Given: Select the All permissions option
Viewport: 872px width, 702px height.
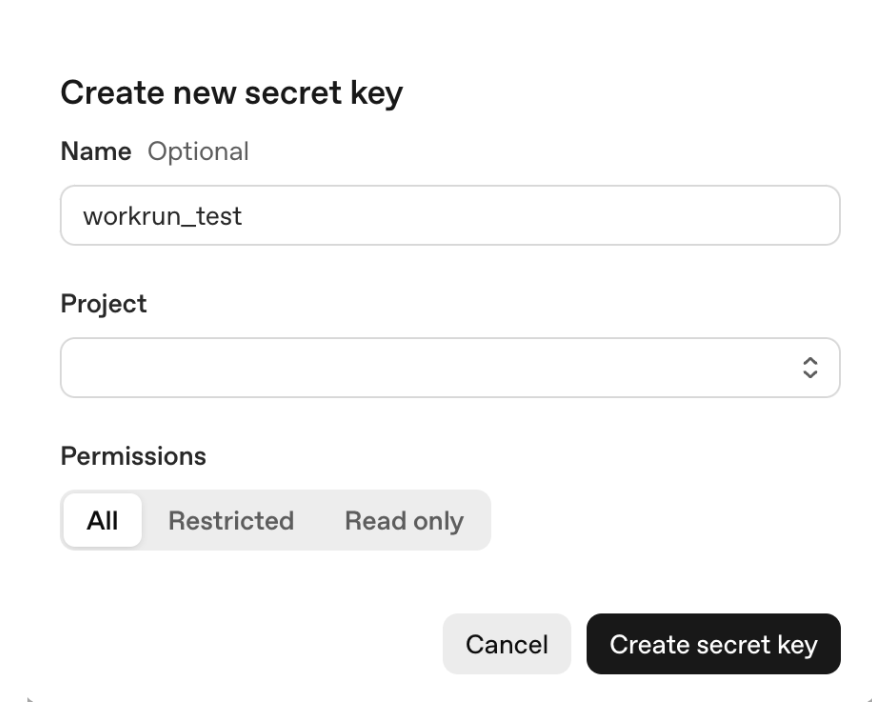Looking at the screenshot, I should point(102,520).
